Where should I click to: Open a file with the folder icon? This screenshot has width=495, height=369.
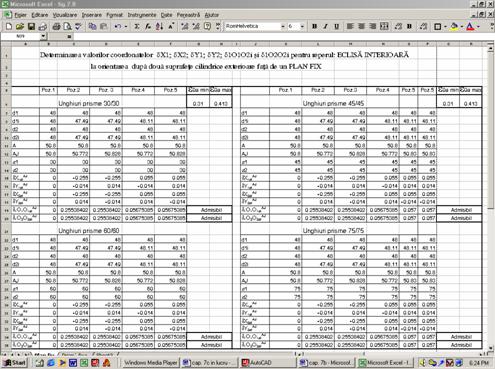(20, 26)
